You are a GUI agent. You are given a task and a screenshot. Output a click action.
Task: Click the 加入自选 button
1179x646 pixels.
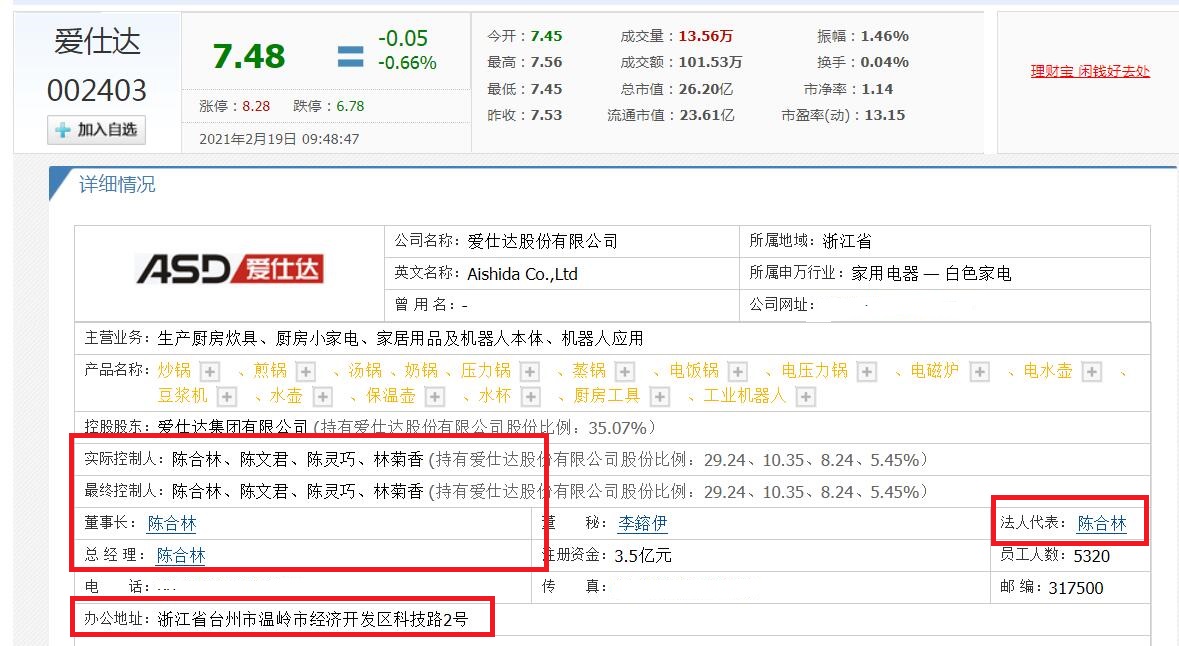pos(96,130)
